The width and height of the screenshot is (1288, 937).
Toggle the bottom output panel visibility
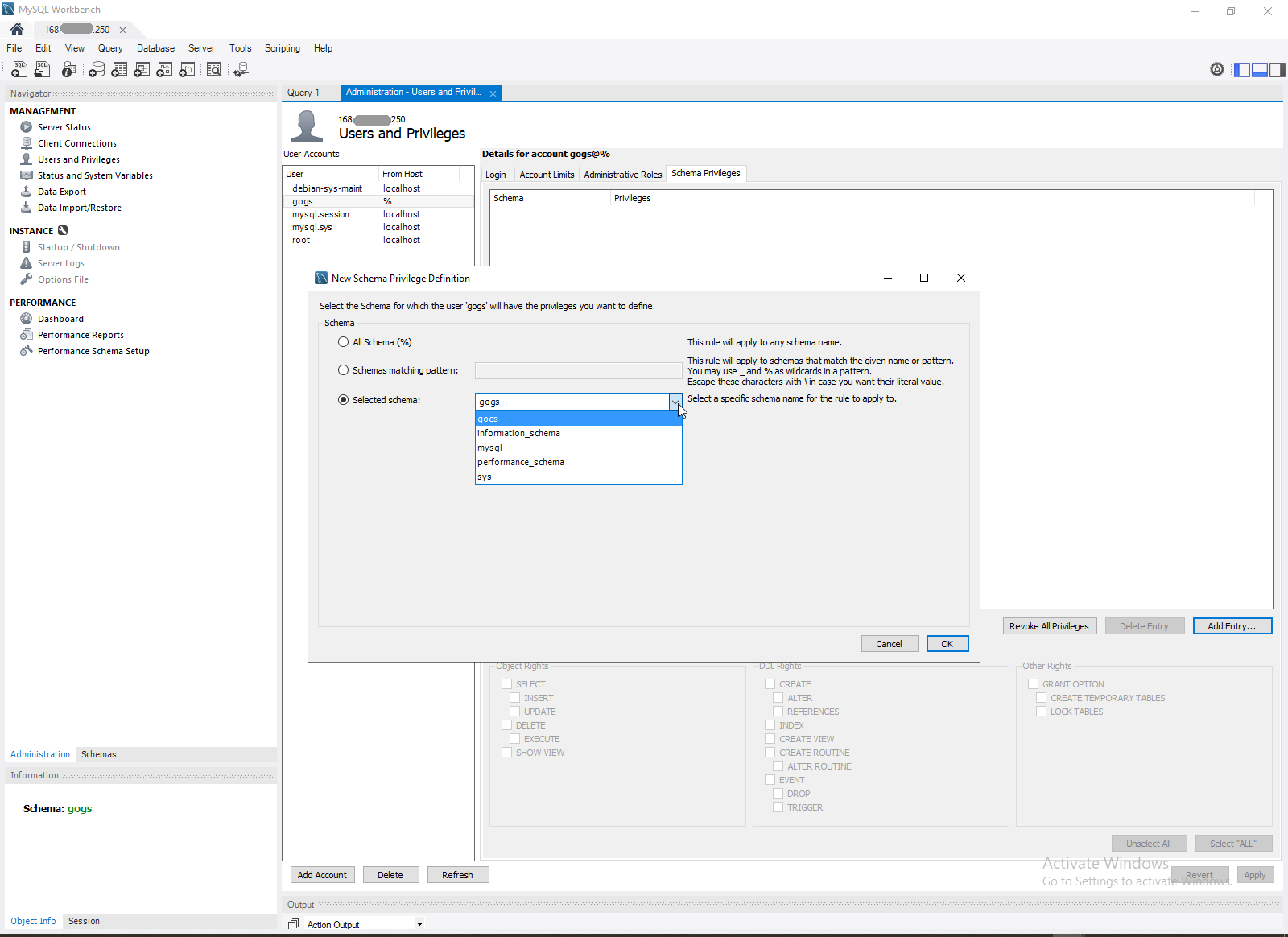point(1260,70)
